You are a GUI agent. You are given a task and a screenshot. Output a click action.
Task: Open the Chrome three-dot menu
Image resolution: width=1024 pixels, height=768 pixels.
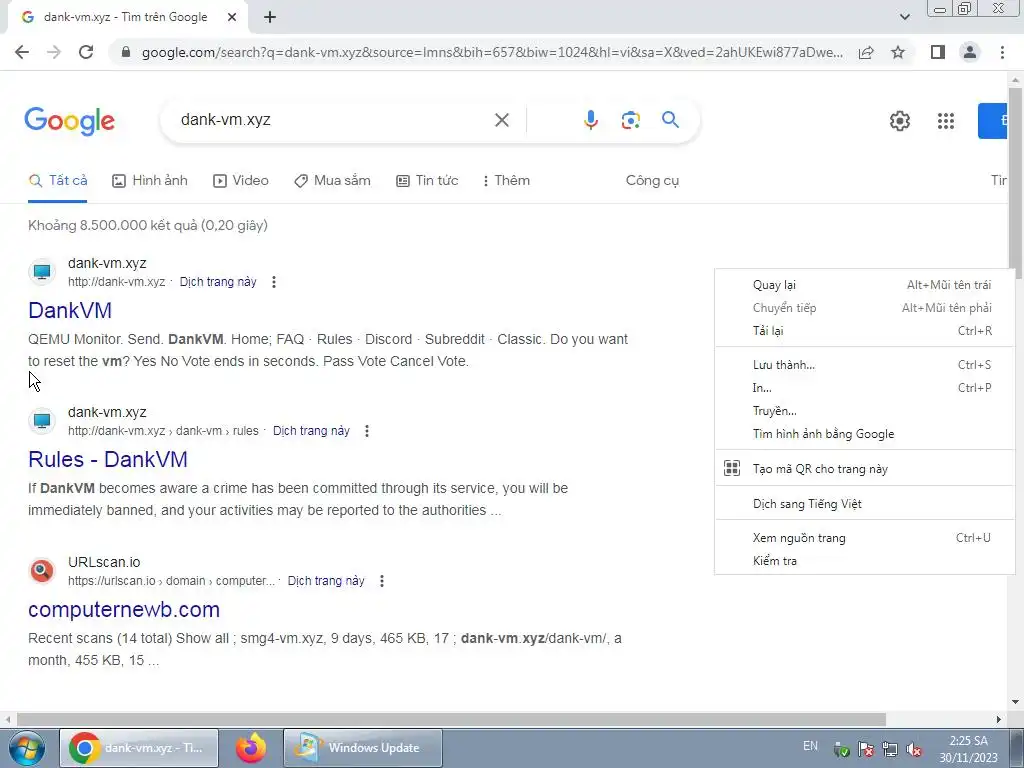point(1002,52)
